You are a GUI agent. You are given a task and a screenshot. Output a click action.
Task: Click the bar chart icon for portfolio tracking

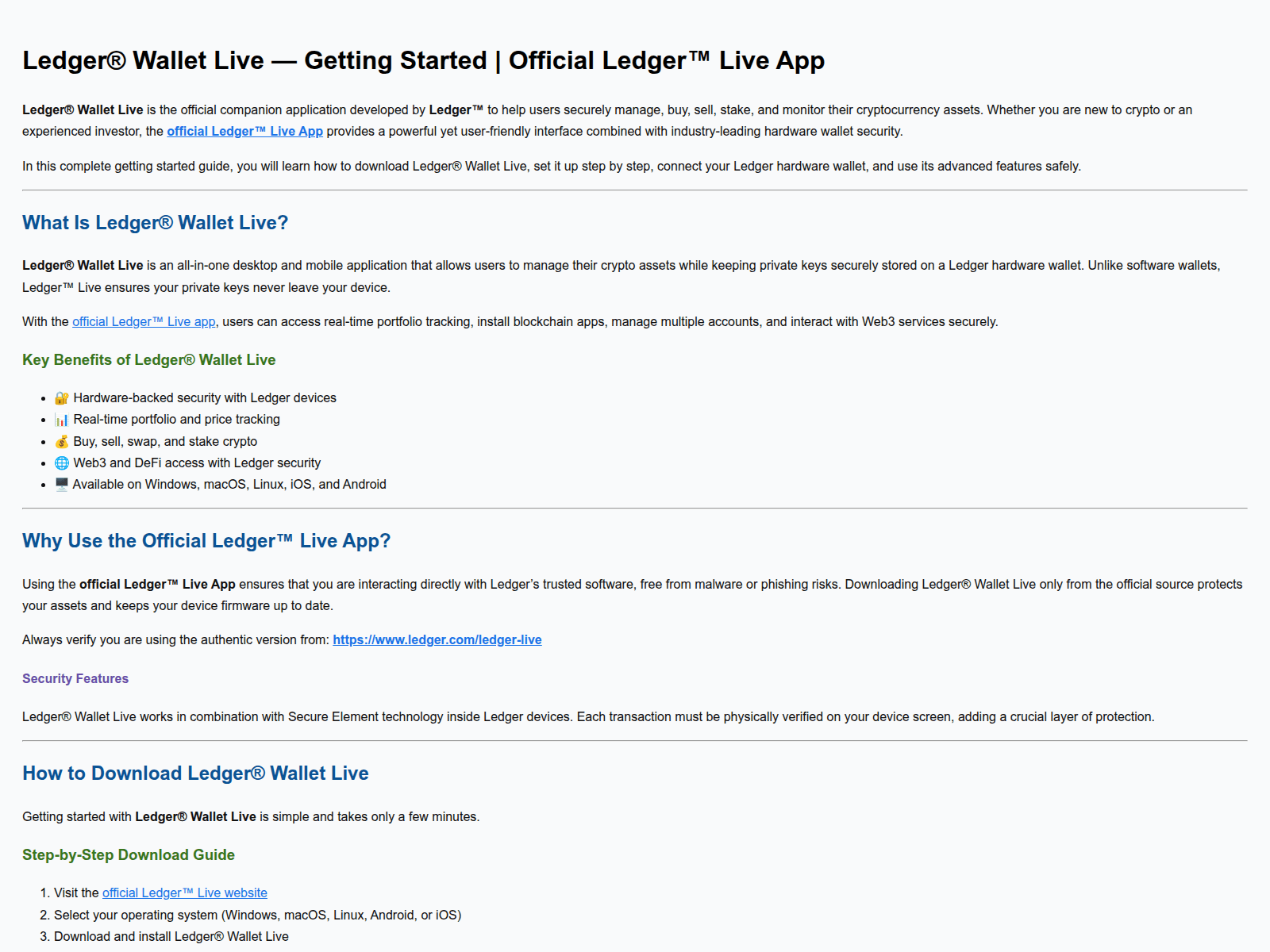coord(61,419)
